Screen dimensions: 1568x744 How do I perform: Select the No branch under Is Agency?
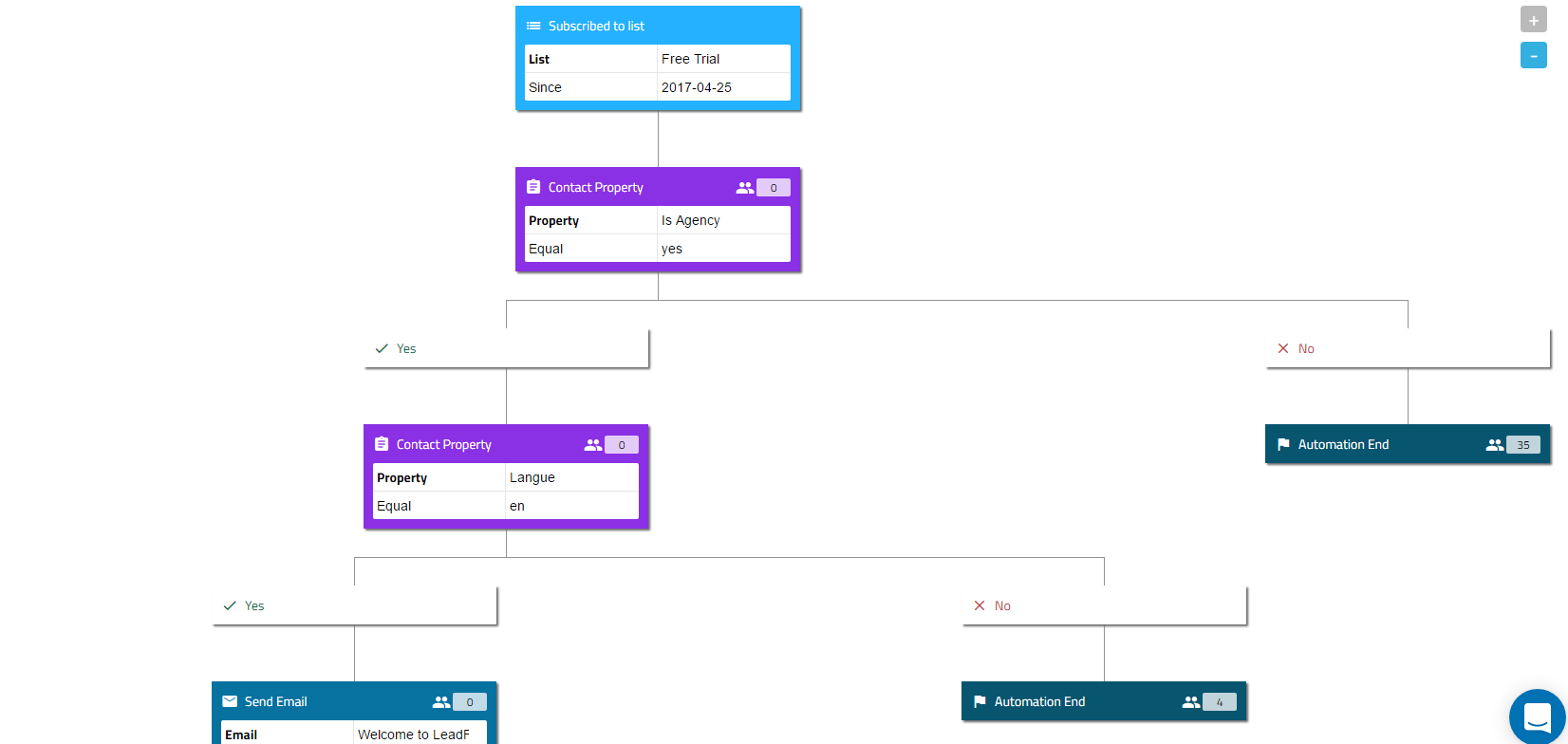(1408, 348)
